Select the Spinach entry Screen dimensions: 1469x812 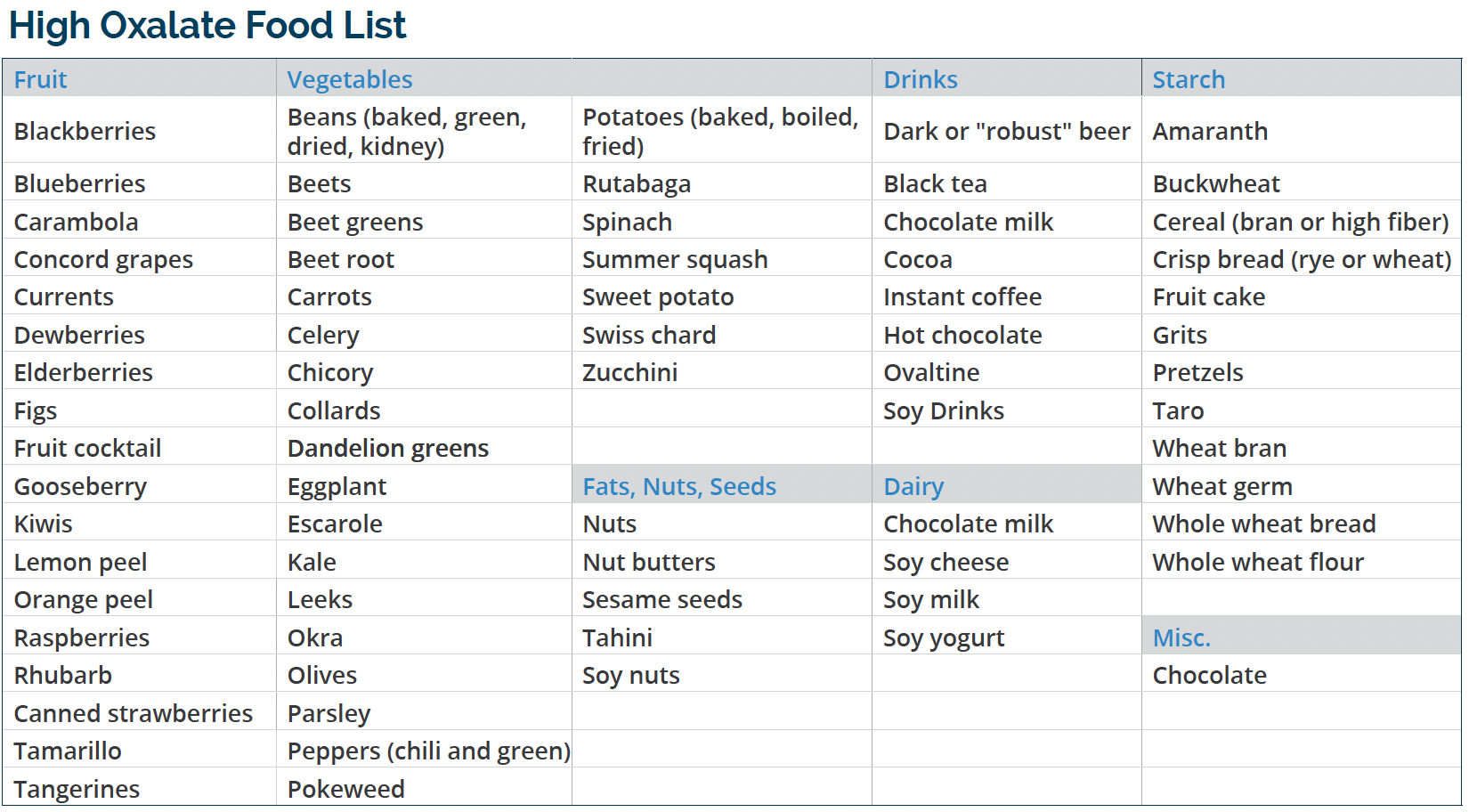coord(627,222)
